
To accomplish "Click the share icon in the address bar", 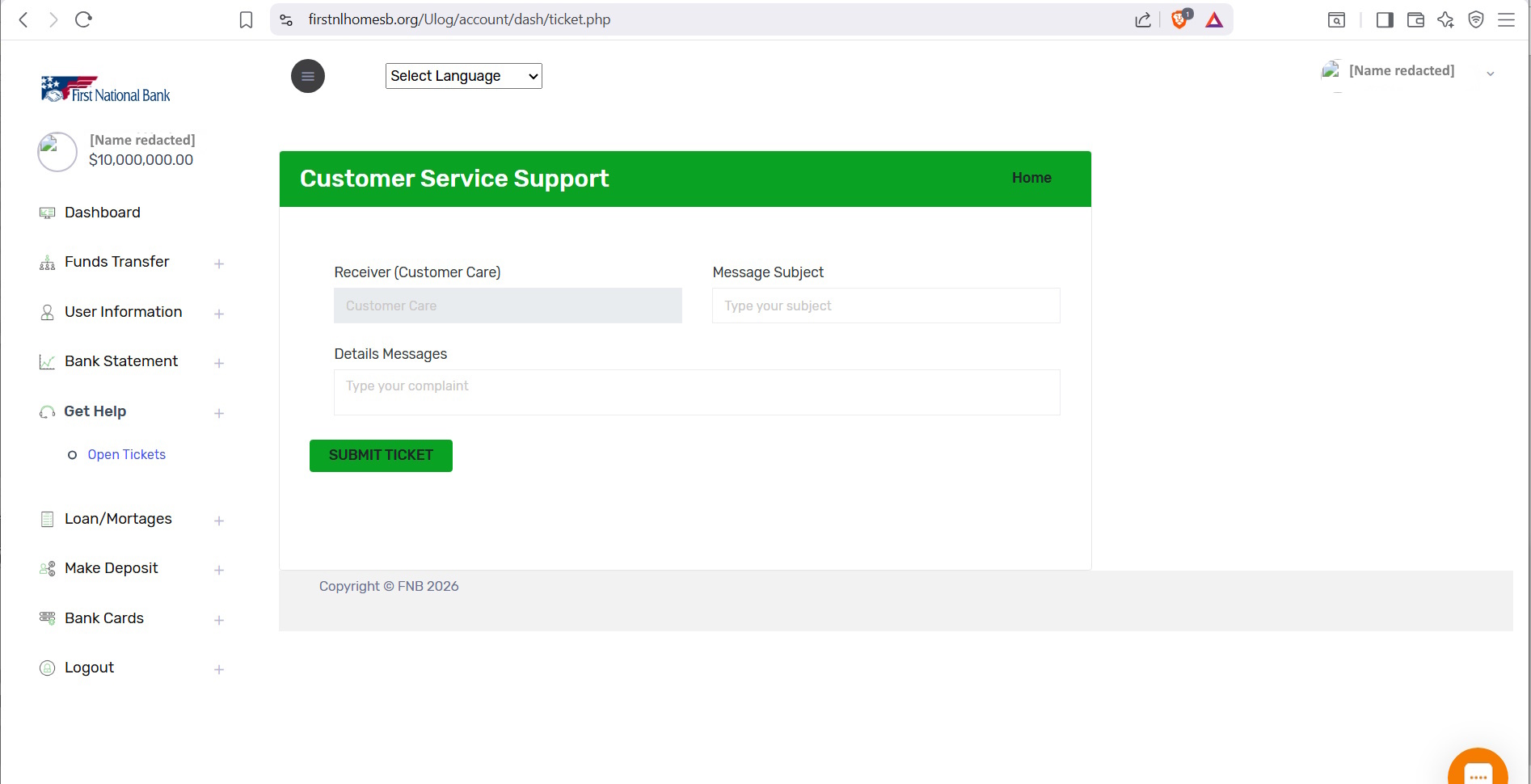I will click(1143, 19).
